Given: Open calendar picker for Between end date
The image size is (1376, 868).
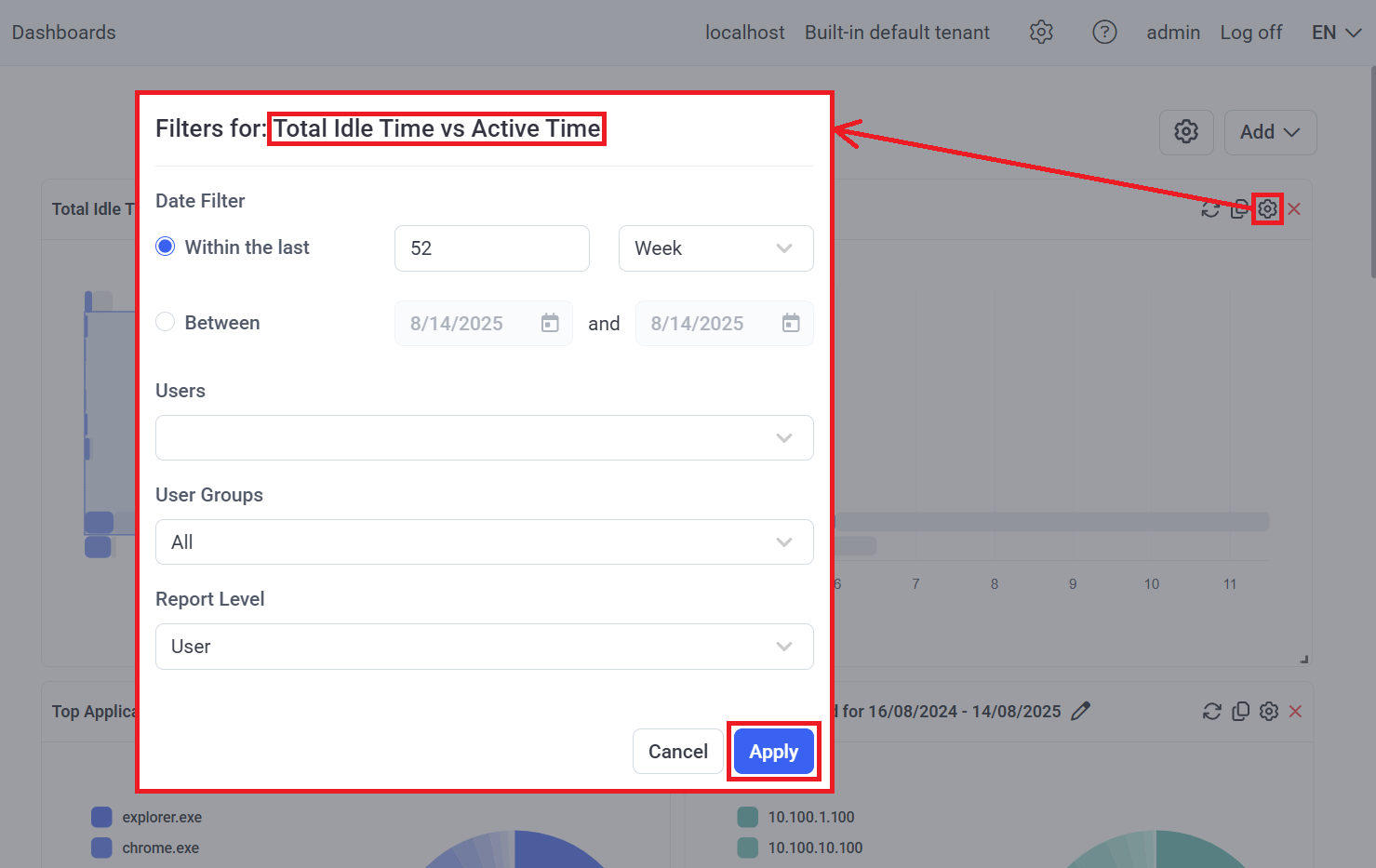Looking at the screenshot, I should [x=791, y=324].
